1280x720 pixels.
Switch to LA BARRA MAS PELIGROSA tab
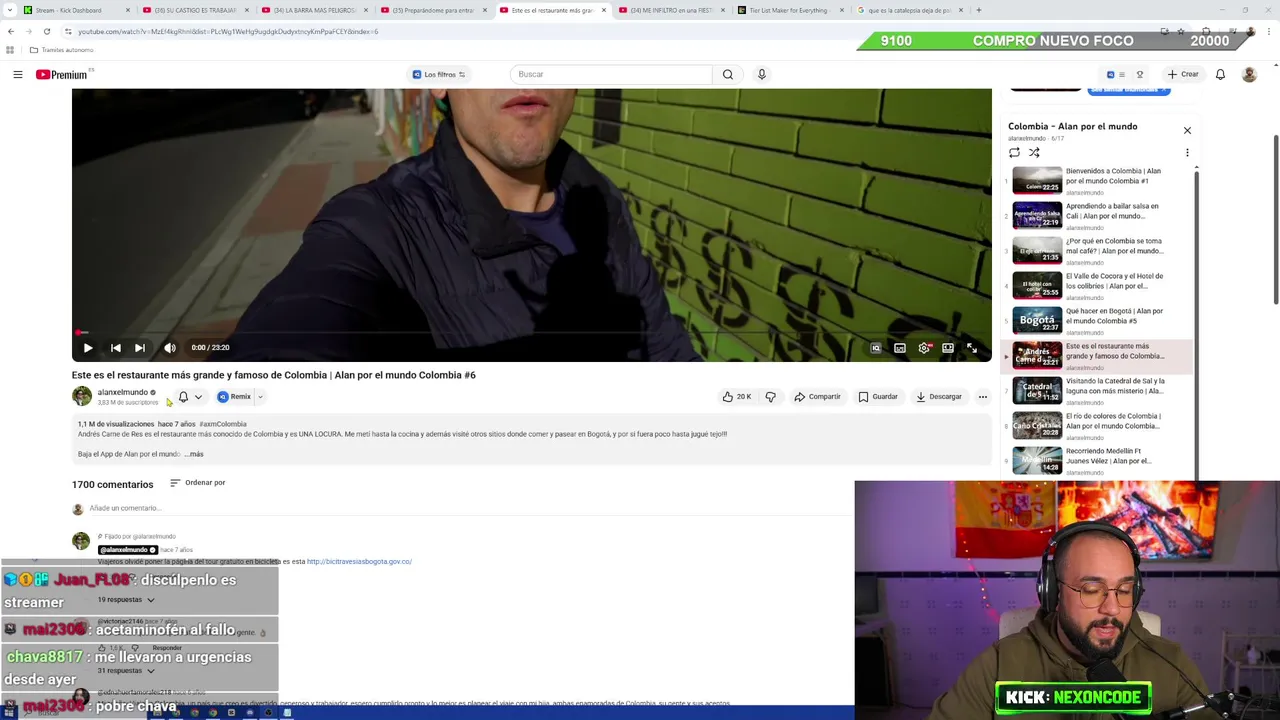tap(314, 10)
